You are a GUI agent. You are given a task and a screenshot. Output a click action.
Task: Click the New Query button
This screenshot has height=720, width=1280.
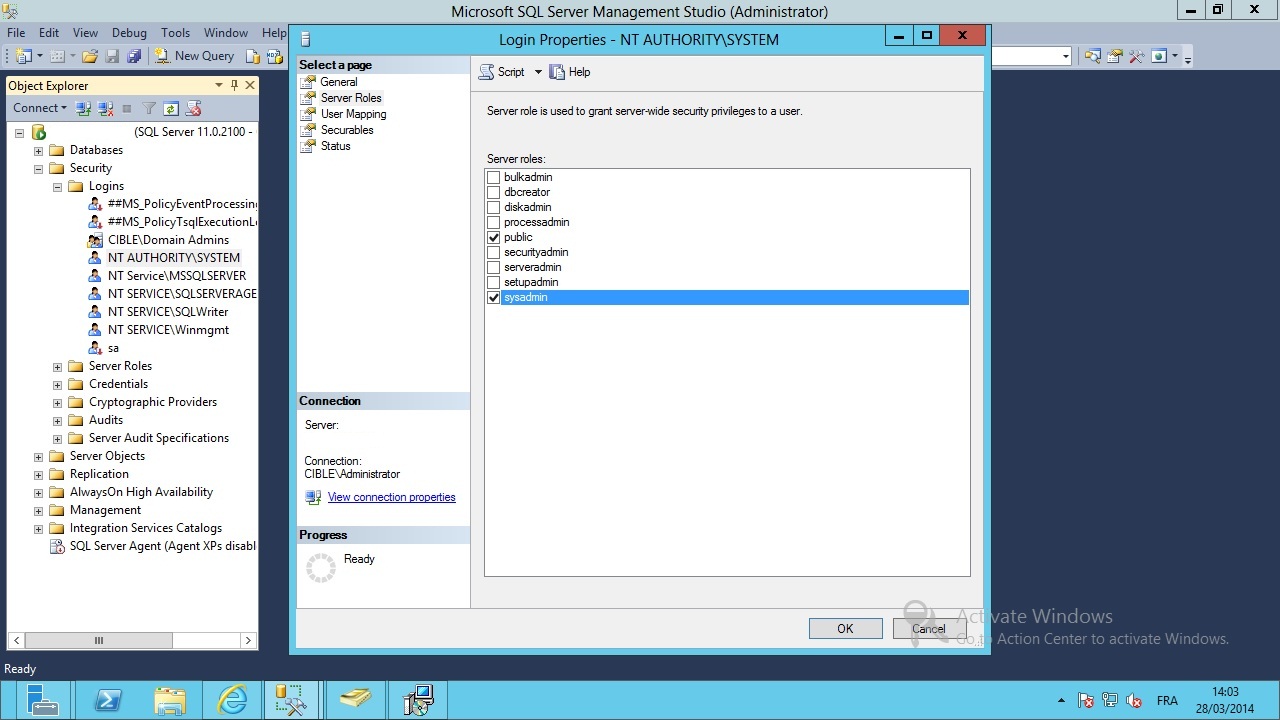point(194,56)
